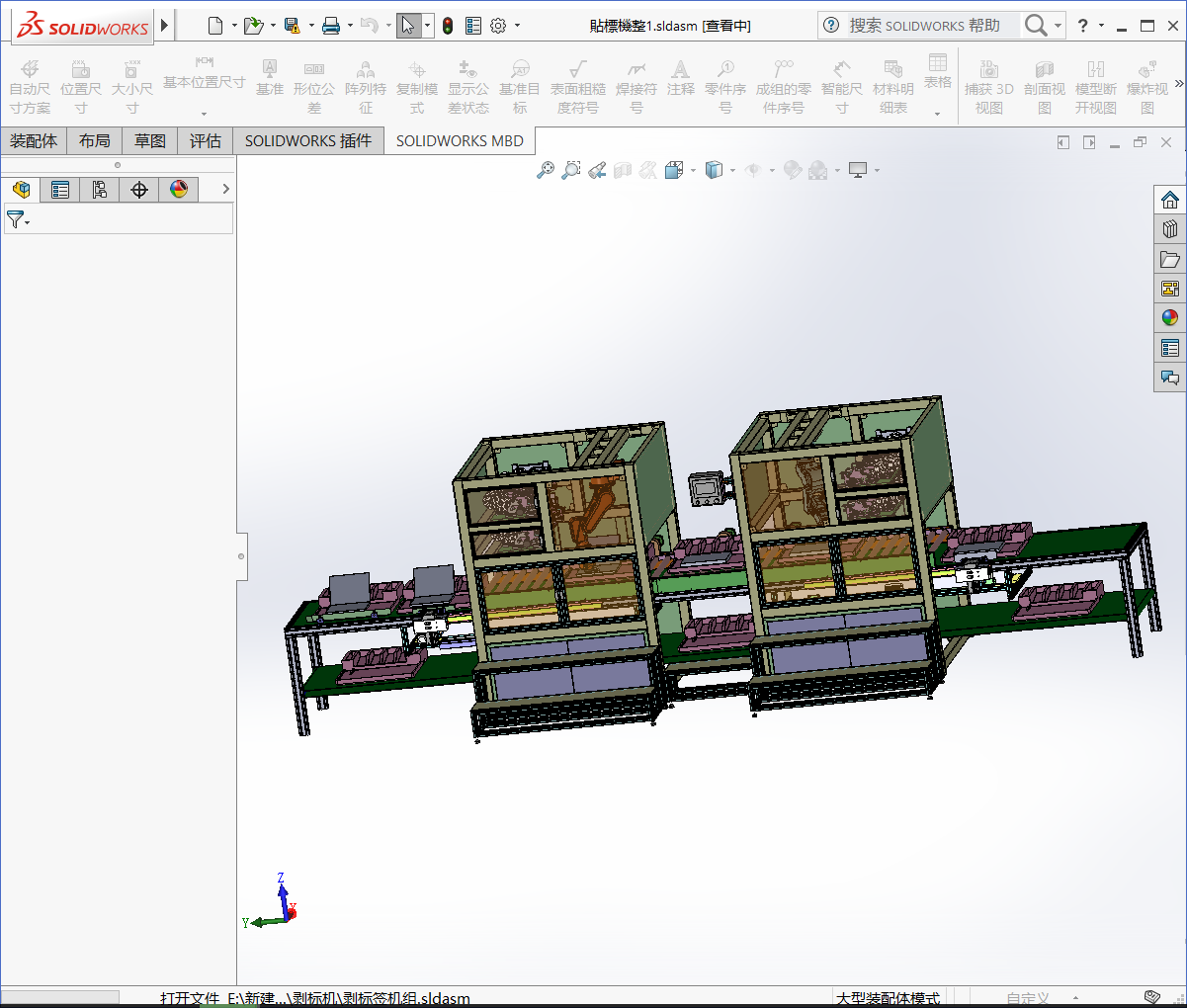Click the 大型装配体模式 status text
The image size is (1187, 1008).
889,998
